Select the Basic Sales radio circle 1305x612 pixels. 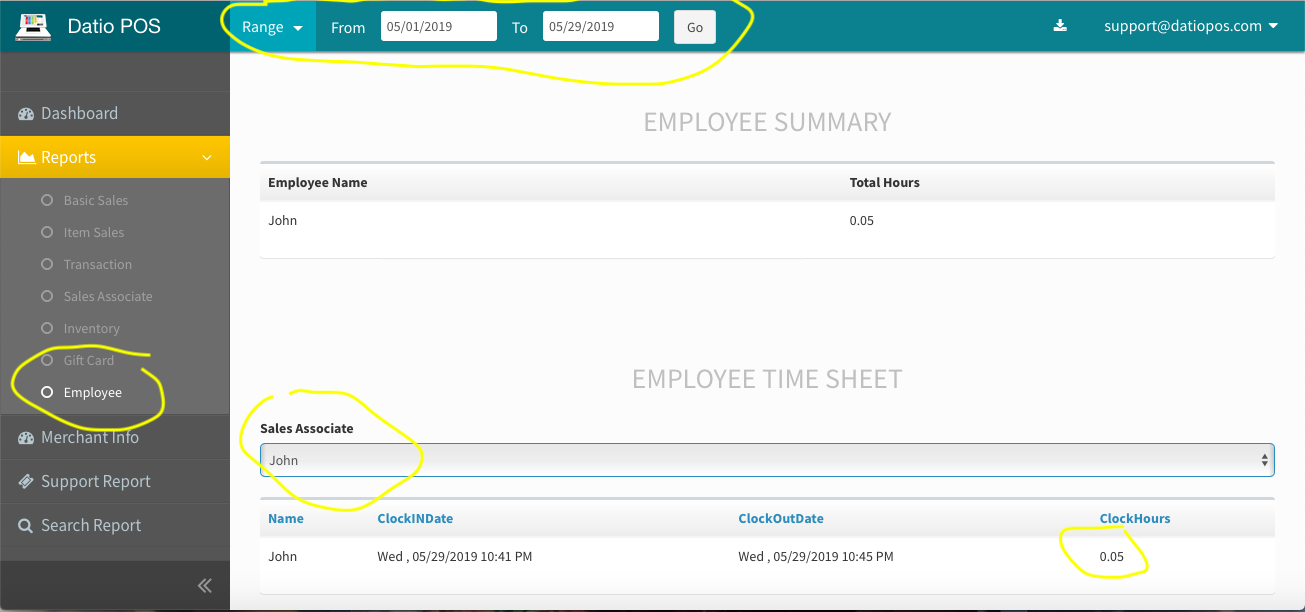pos(46,200)
